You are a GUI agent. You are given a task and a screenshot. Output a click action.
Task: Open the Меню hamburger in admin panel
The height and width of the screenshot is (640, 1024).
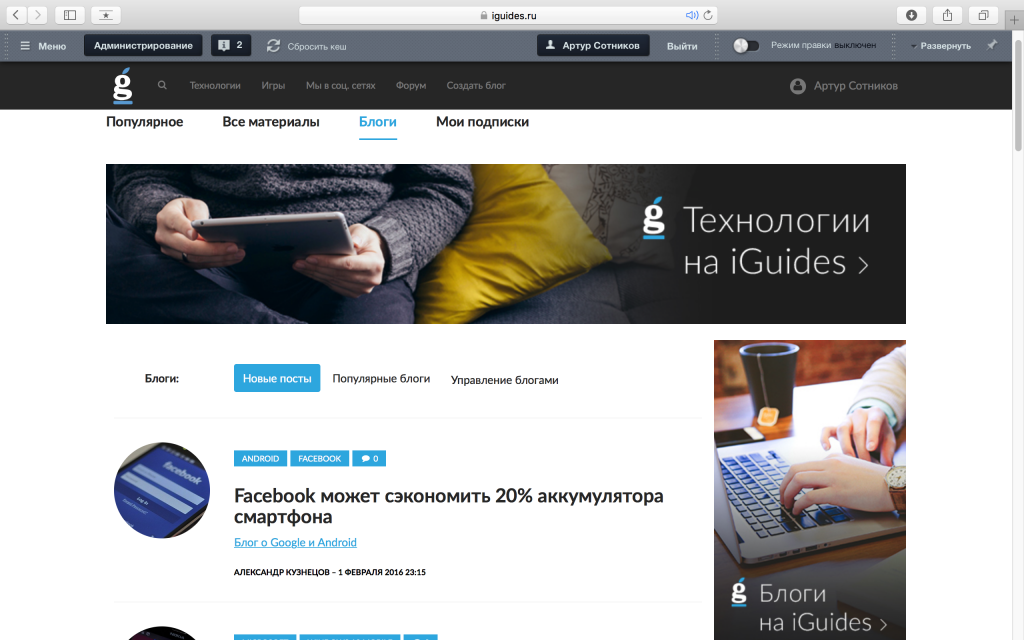[43, 46]
